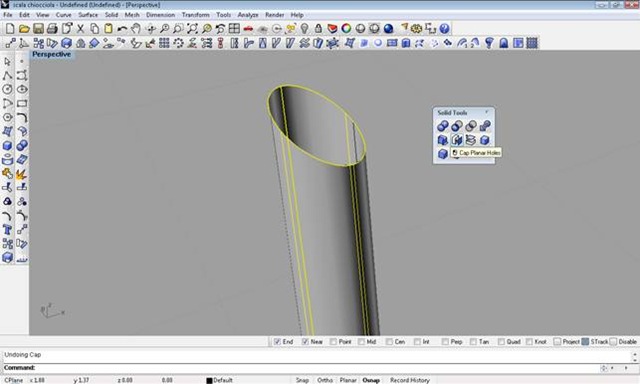Screen dimensions: 640x384
Task: Activate the Pan hand tool
Action: pyautogui.click(x=136, y=29)
